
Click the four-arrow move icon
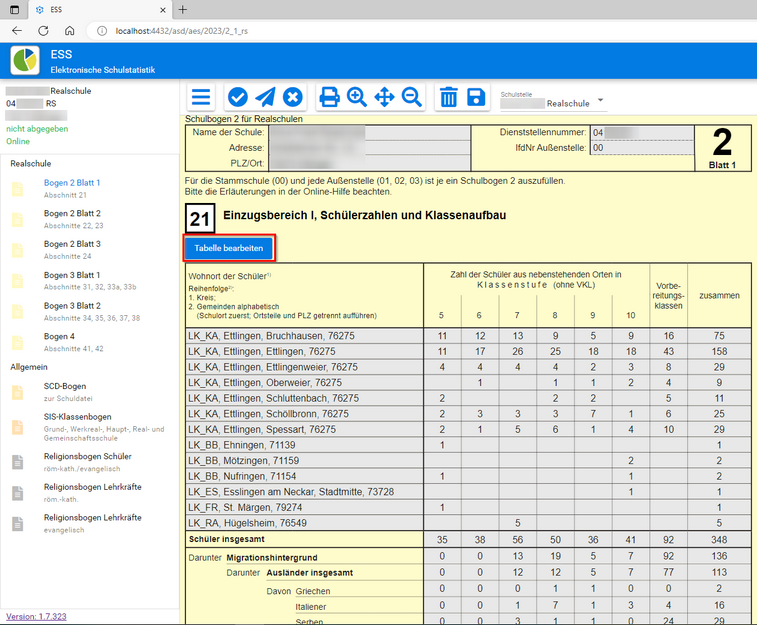click(x=384, y=97)
